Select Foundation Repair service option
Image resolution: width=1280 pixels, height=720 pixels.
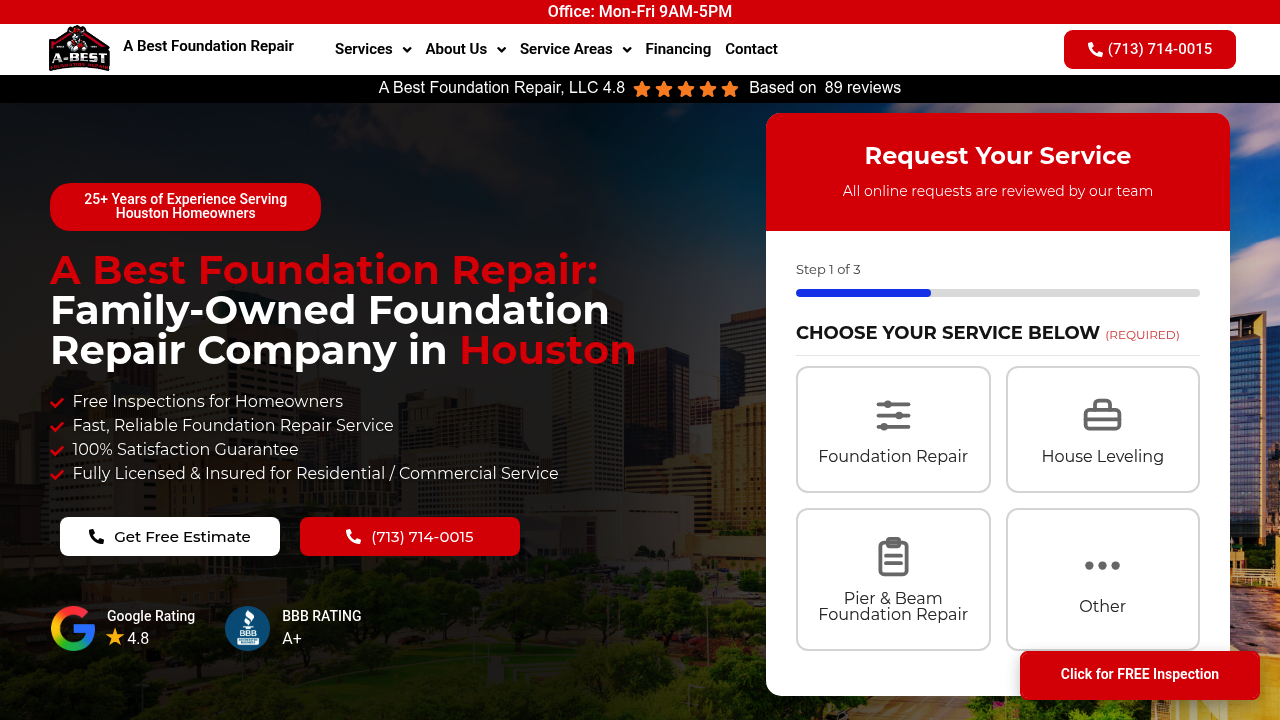[x=893, y=430]
